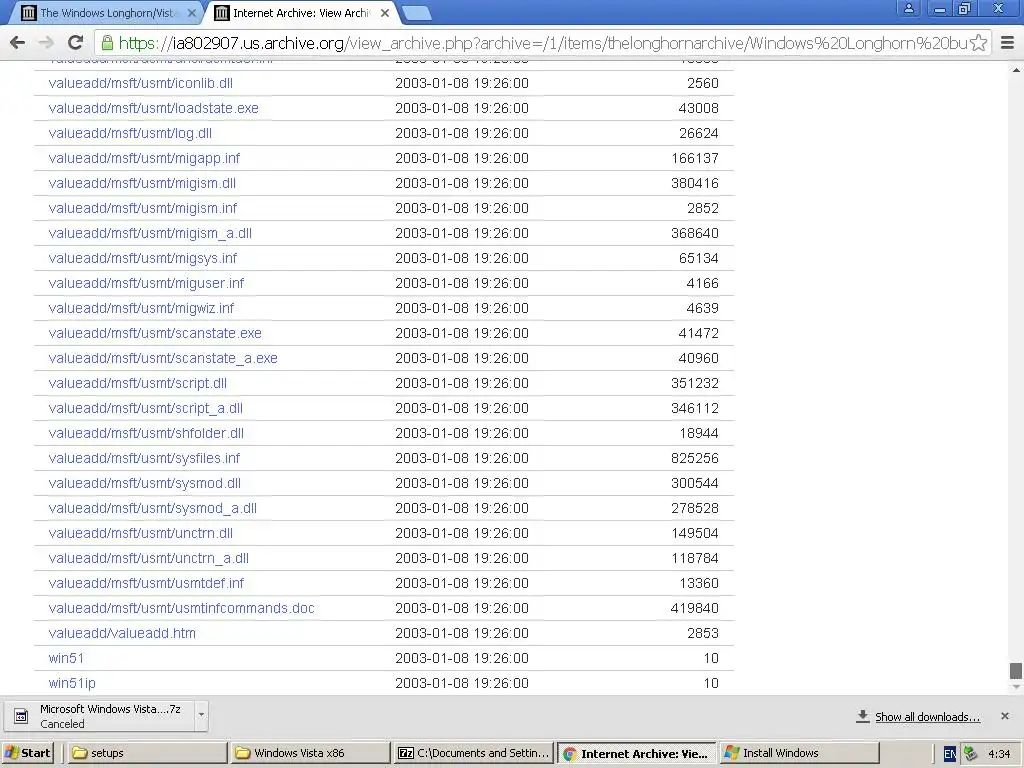Viewport: 1024px width, 768px height.
Task: Open the win51ip file link
Action: coord(72,683)
